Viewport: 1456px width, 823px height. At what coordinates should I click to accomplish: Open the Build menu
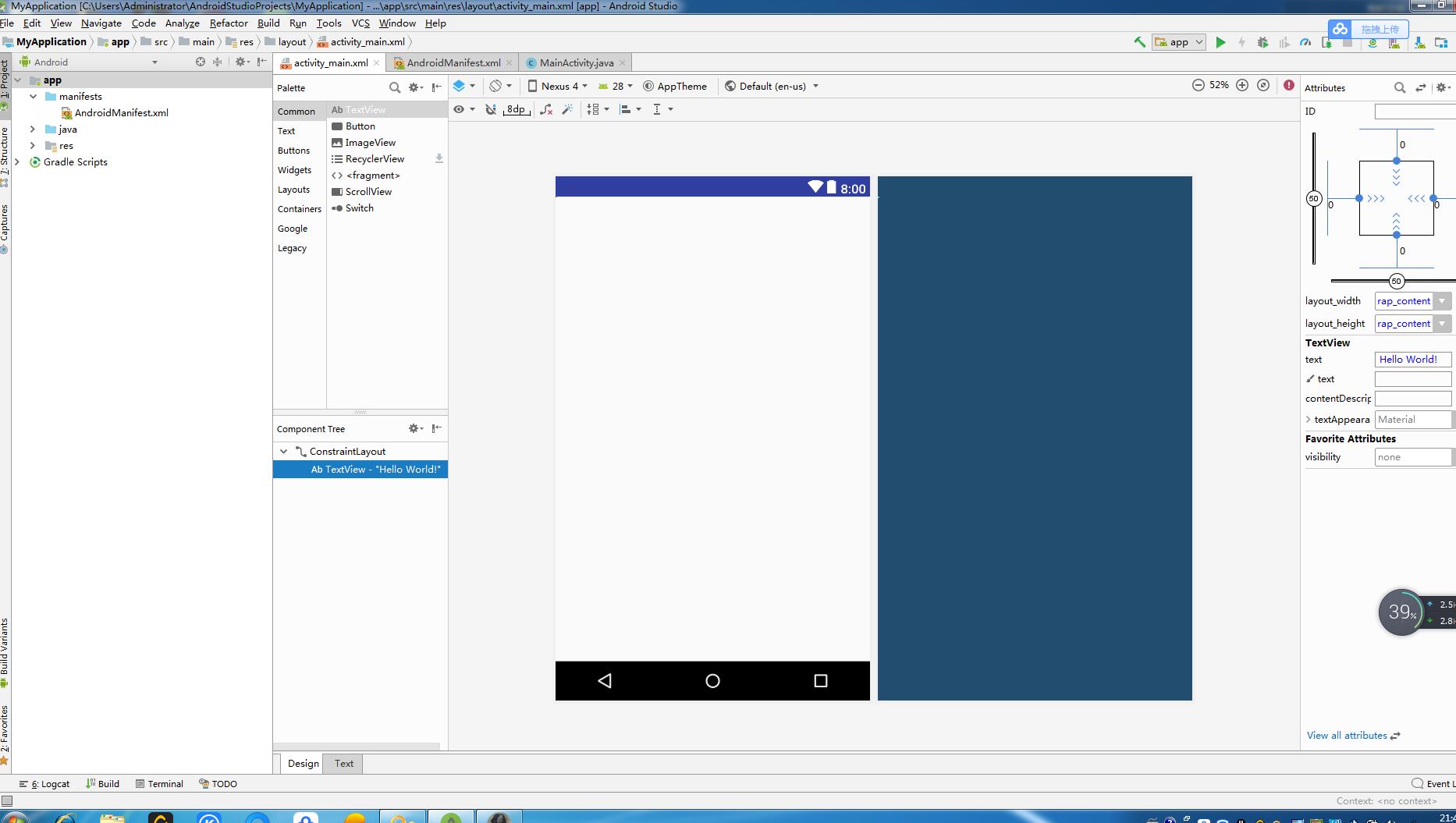click(268, 23)
